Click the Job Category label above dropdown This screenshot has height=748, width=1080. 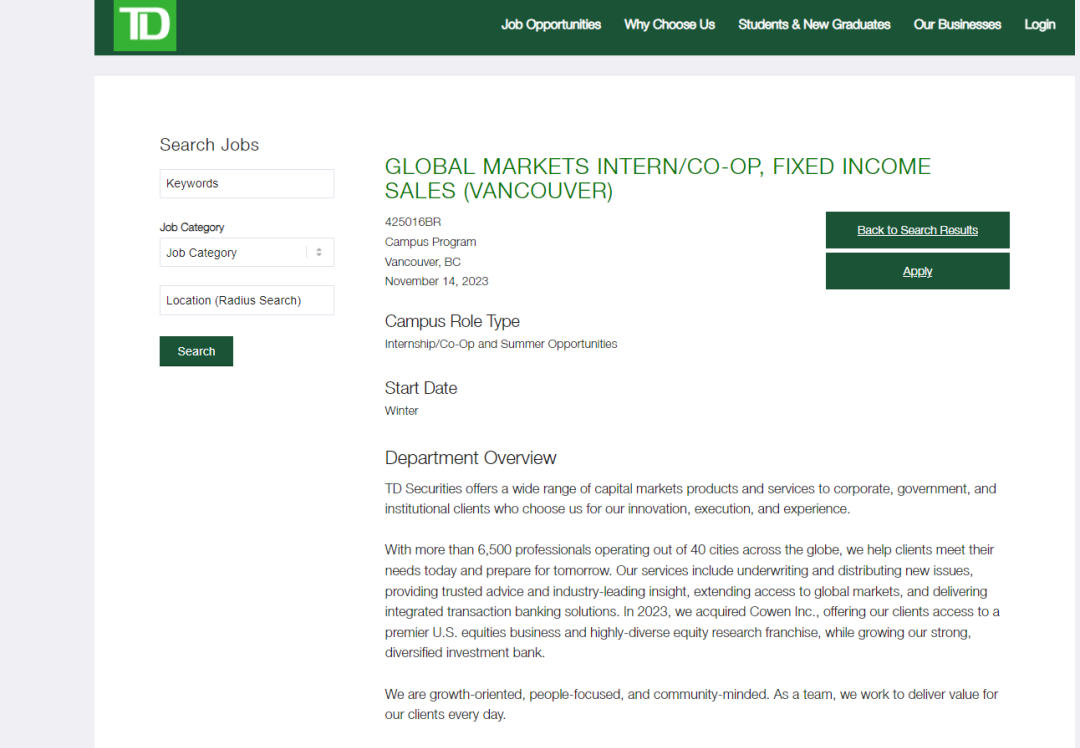point(191,227)
